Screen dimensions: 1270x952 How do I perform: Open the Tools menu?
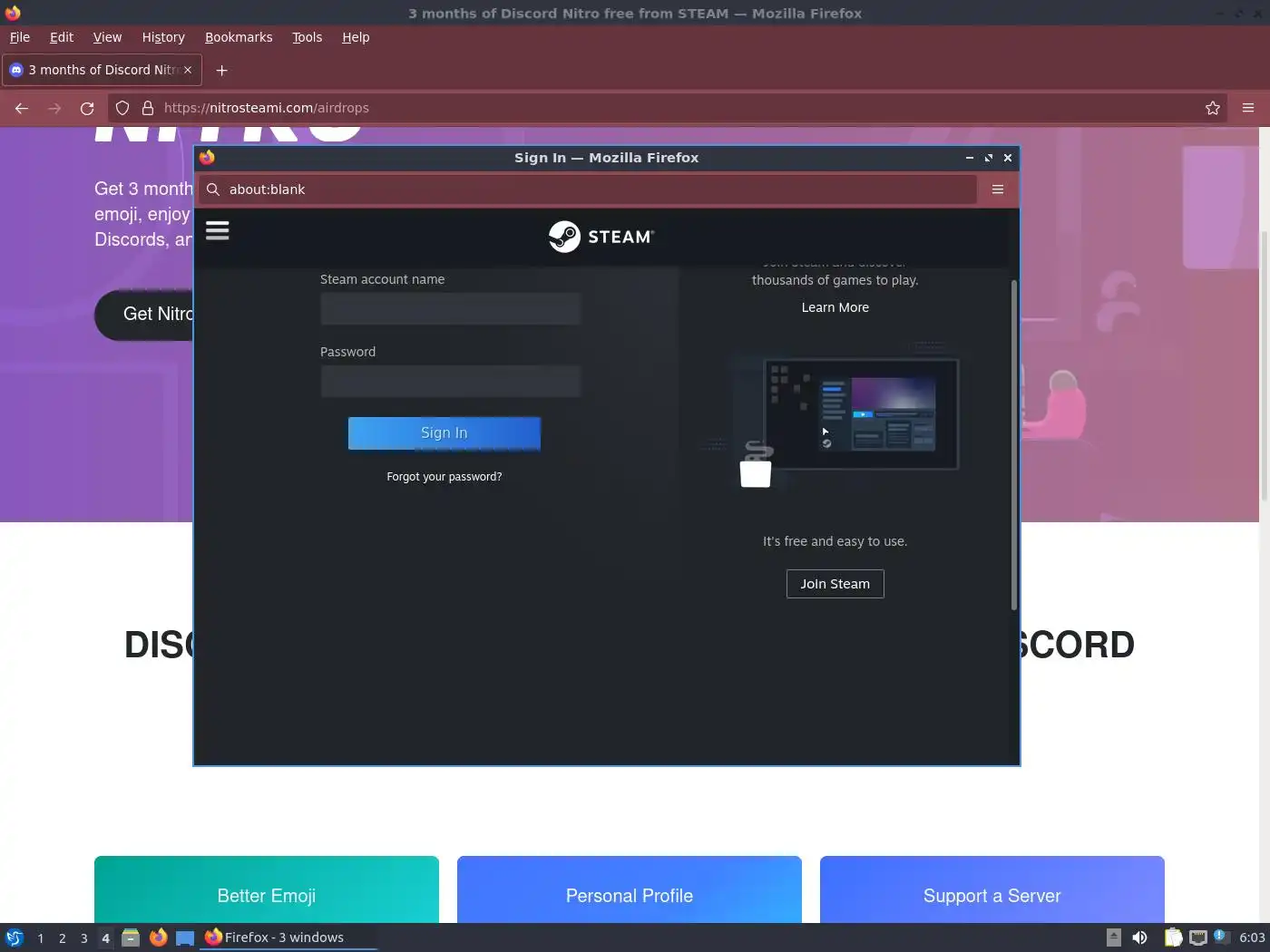[307, 37]
